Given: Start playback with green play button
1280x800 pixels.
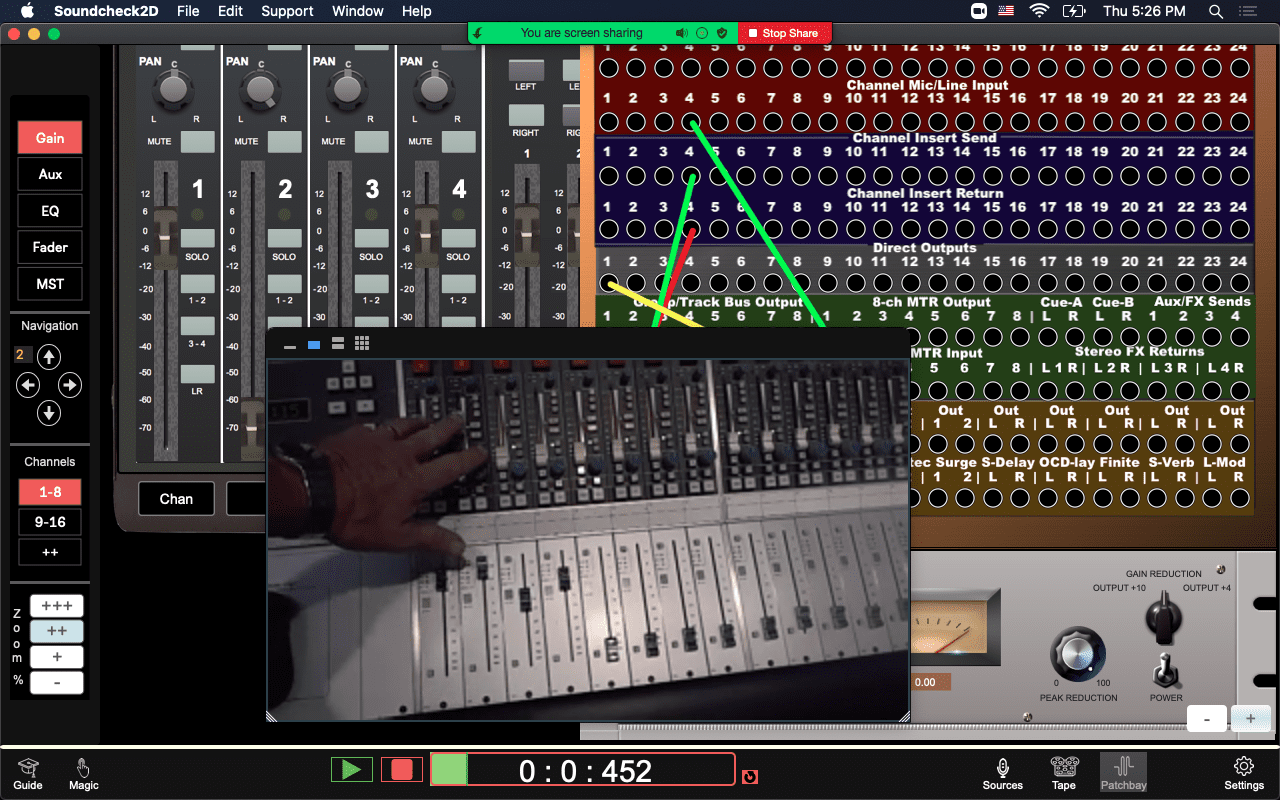Looking at the screenshot, I should click(352, 769).
